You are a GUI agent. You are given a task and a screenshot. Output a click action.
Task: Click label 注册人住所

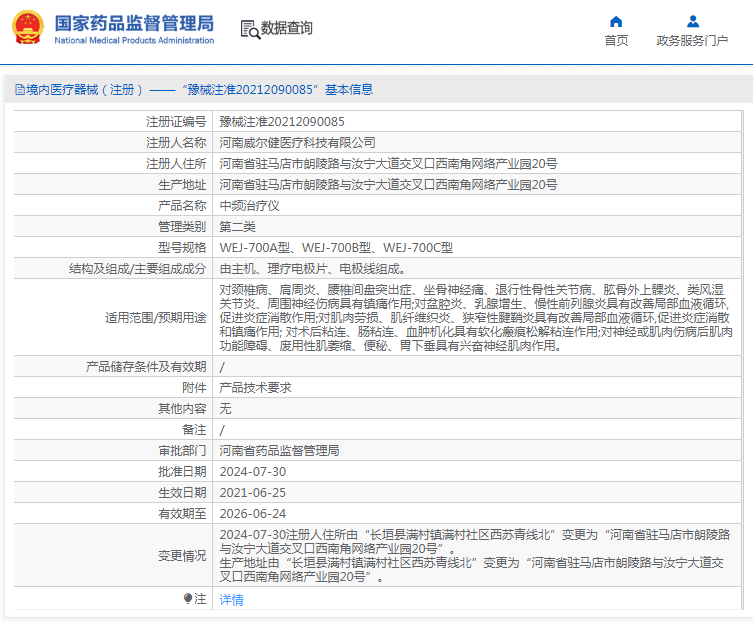point(176,164)
